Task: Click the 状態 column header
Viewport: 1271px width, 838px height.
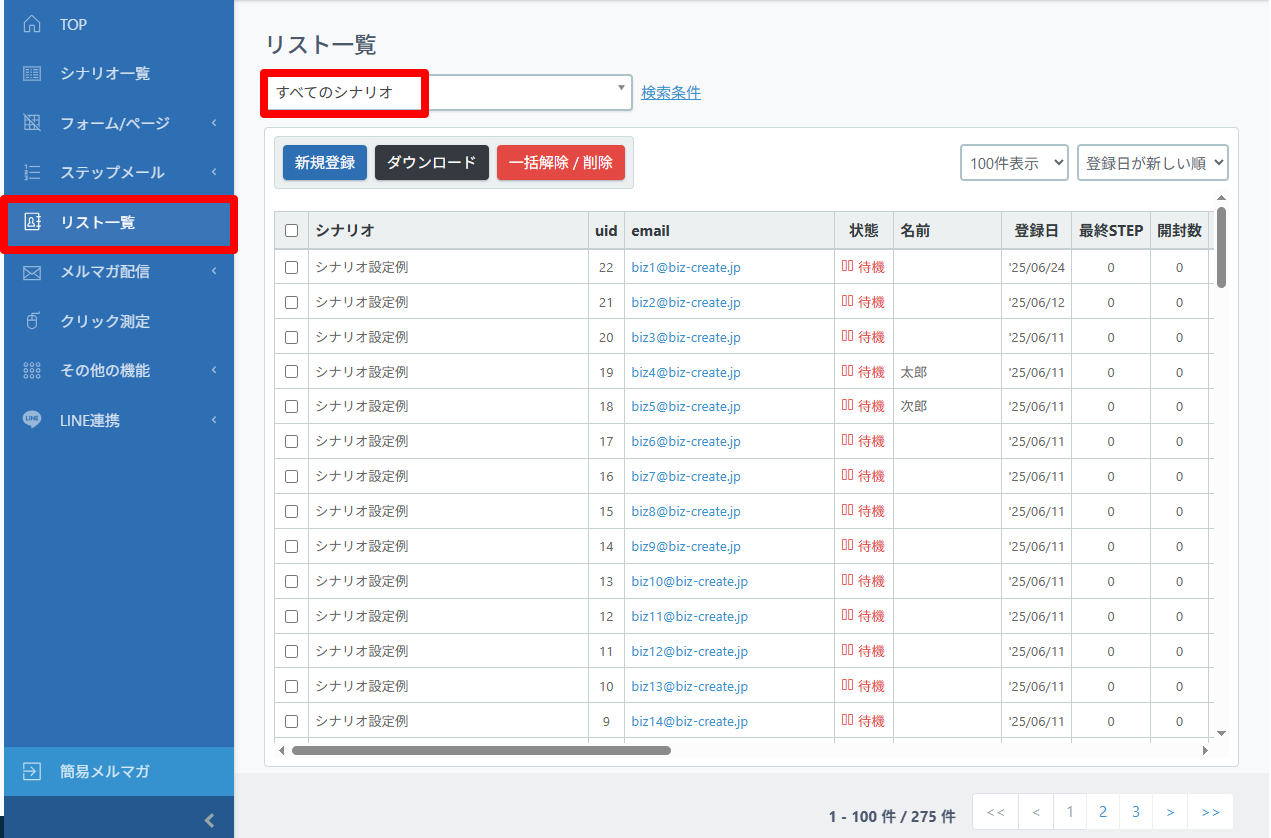Action: pyautogui.click(x=864, y=231)
